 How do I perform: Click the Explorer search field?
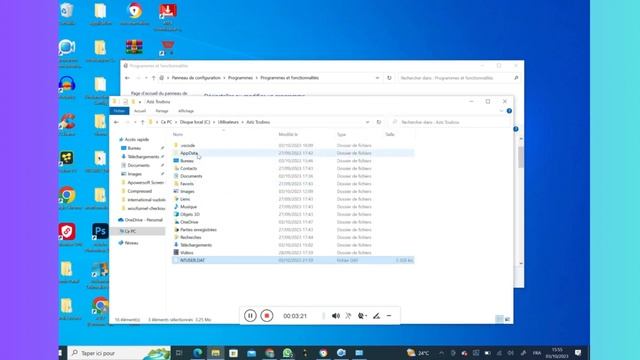(451, 122)
